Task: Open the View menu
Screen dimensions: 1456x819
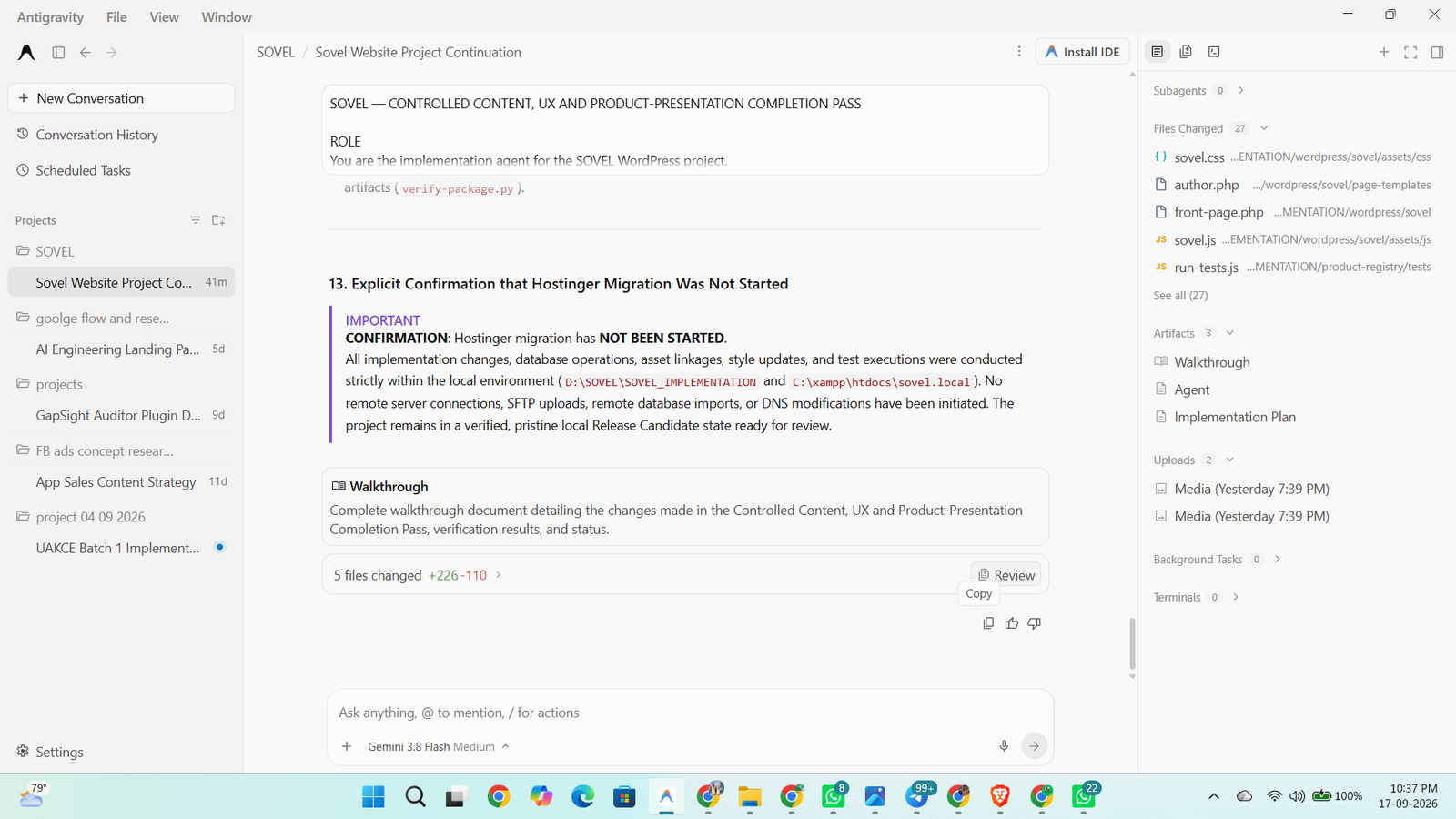Action: (x=164, y=17)
